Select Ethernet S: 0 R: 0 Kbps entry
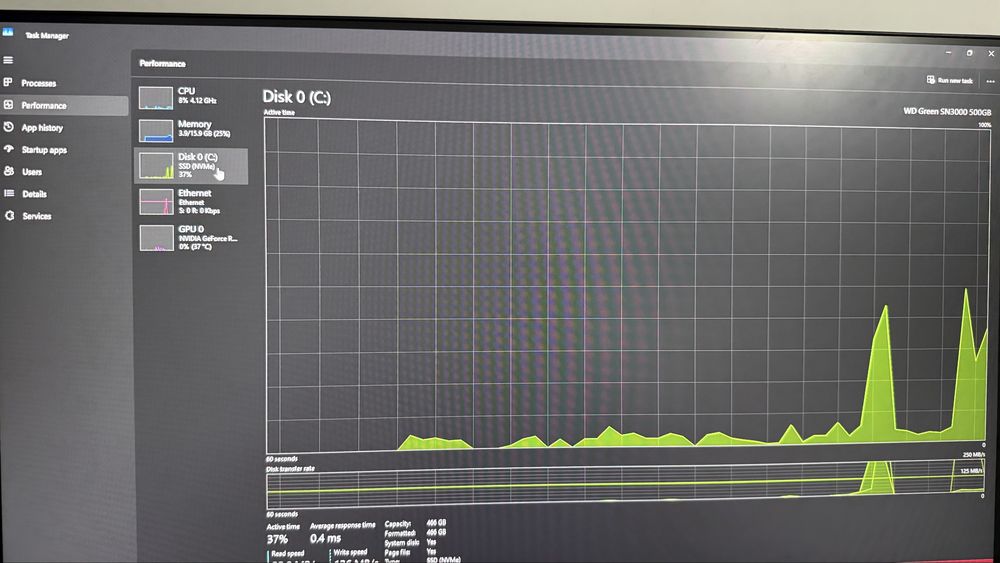The height and width of the screenshot is (563, 1000). point(191,201)
